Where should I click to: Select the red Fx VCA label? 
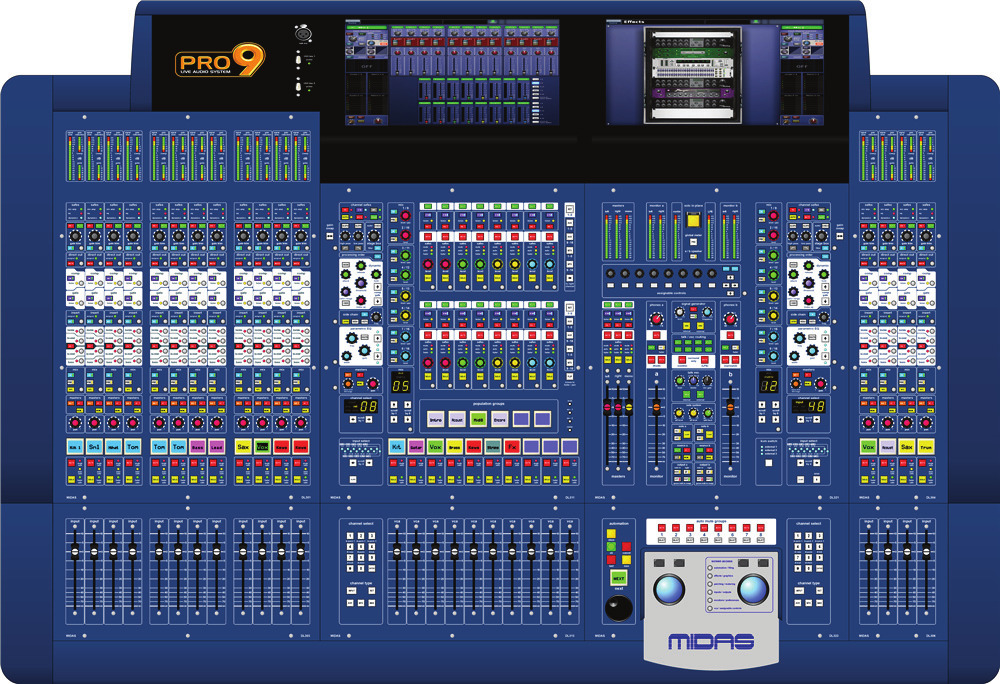[511, 446]
